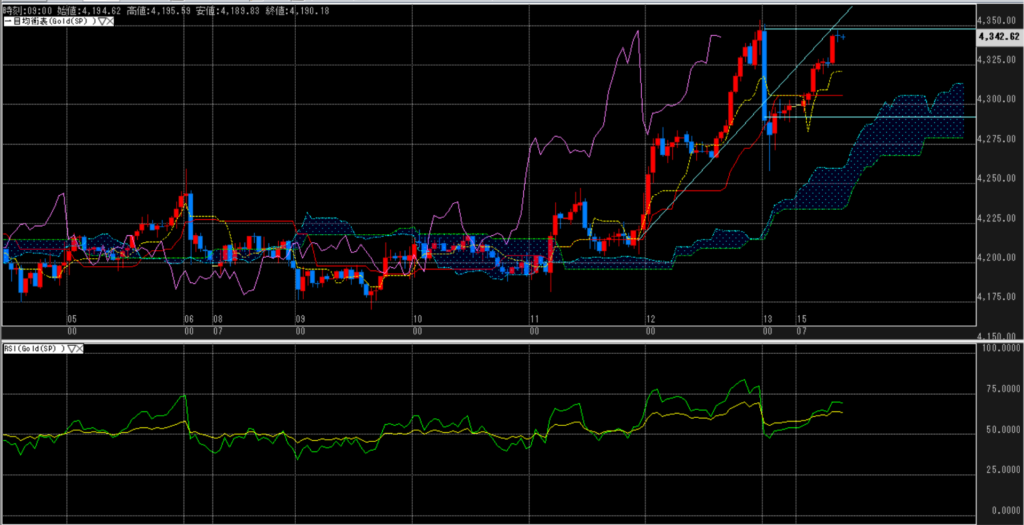Select the 一目均衡表(Gold(SP)) chart label
Image resolution: width=1024 pixels, height=525 pixels.
46,20
